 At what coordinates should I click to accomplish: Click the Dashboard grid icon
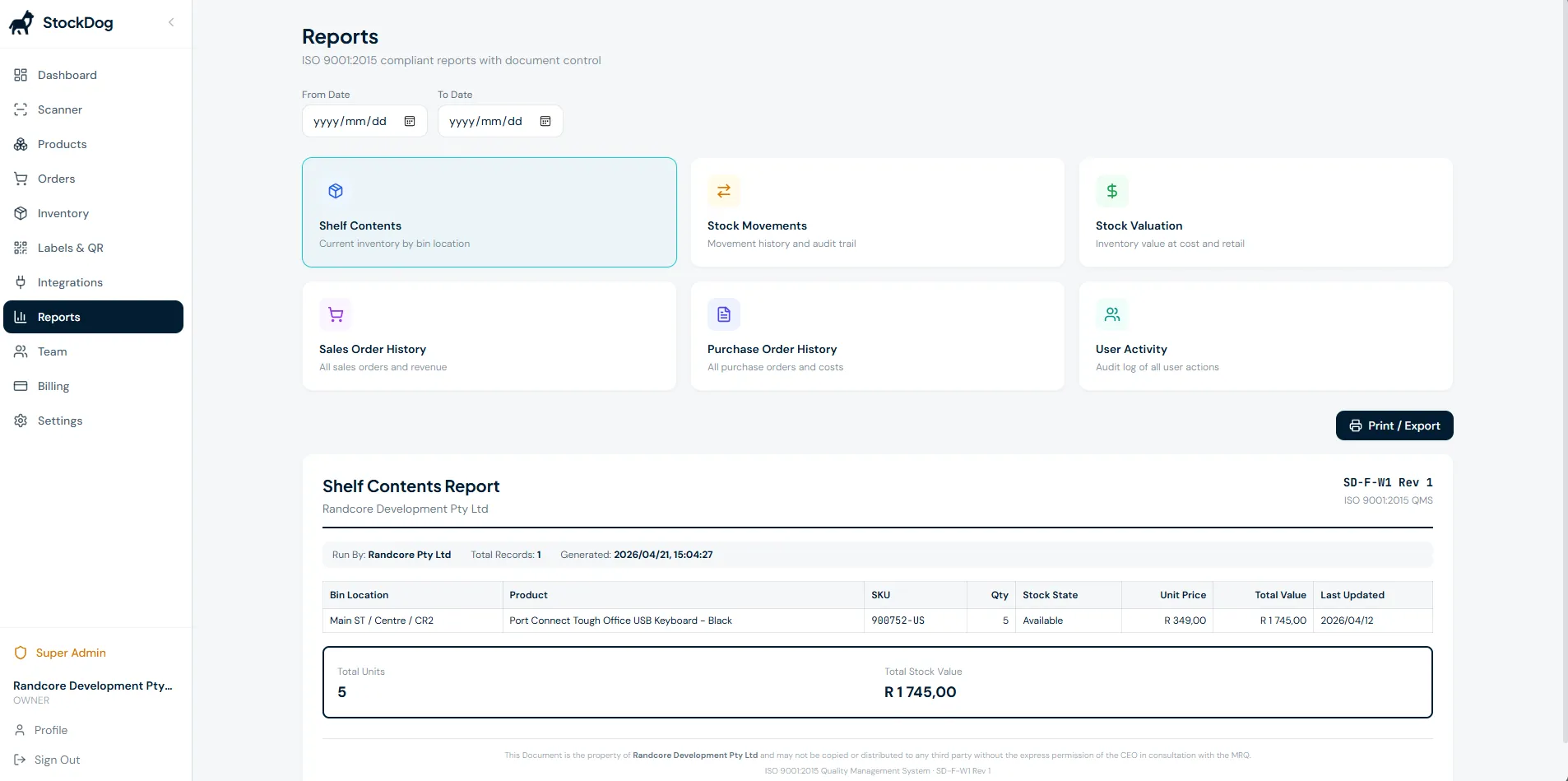21,75
